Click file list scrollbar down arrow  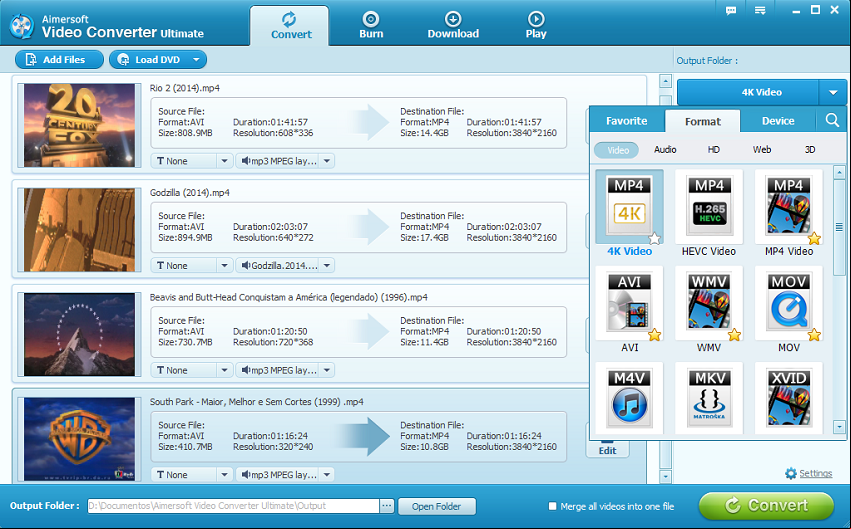click(665, 476)
